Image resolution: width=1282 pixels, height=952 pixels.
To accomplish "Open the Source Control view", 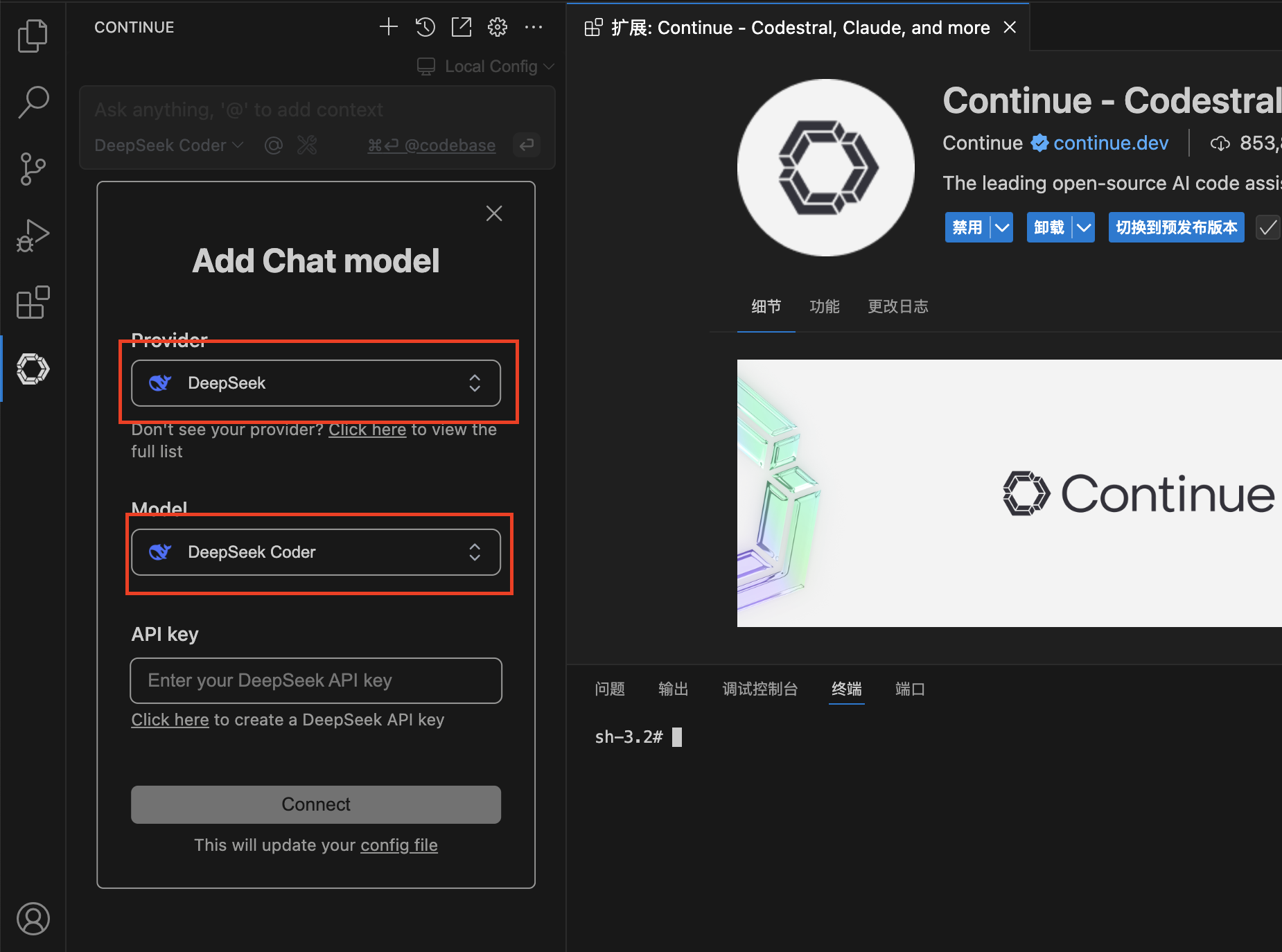I will pos(33,168).
